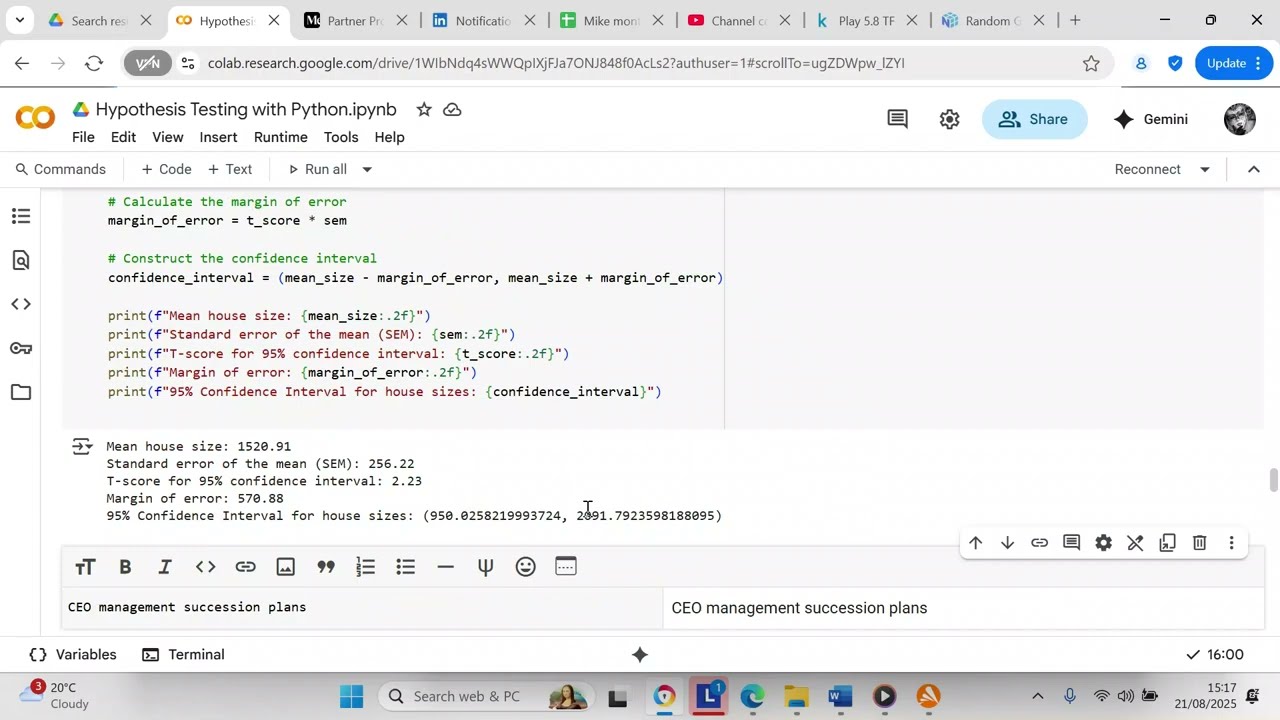The image size is (1280, 720).
Task: Open more cell actions menu
Action: 1231,543
